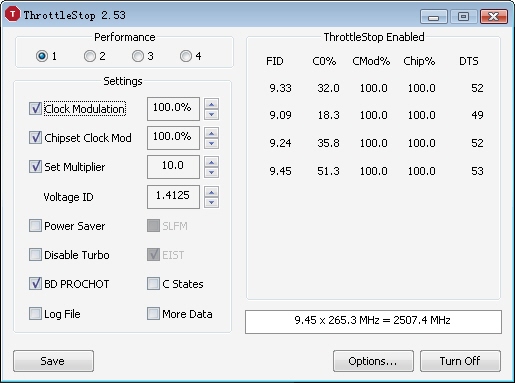Click the Set Multiplier 10.0 value field
The width and height of the screenshot is (515, 383).
[173, 167]
